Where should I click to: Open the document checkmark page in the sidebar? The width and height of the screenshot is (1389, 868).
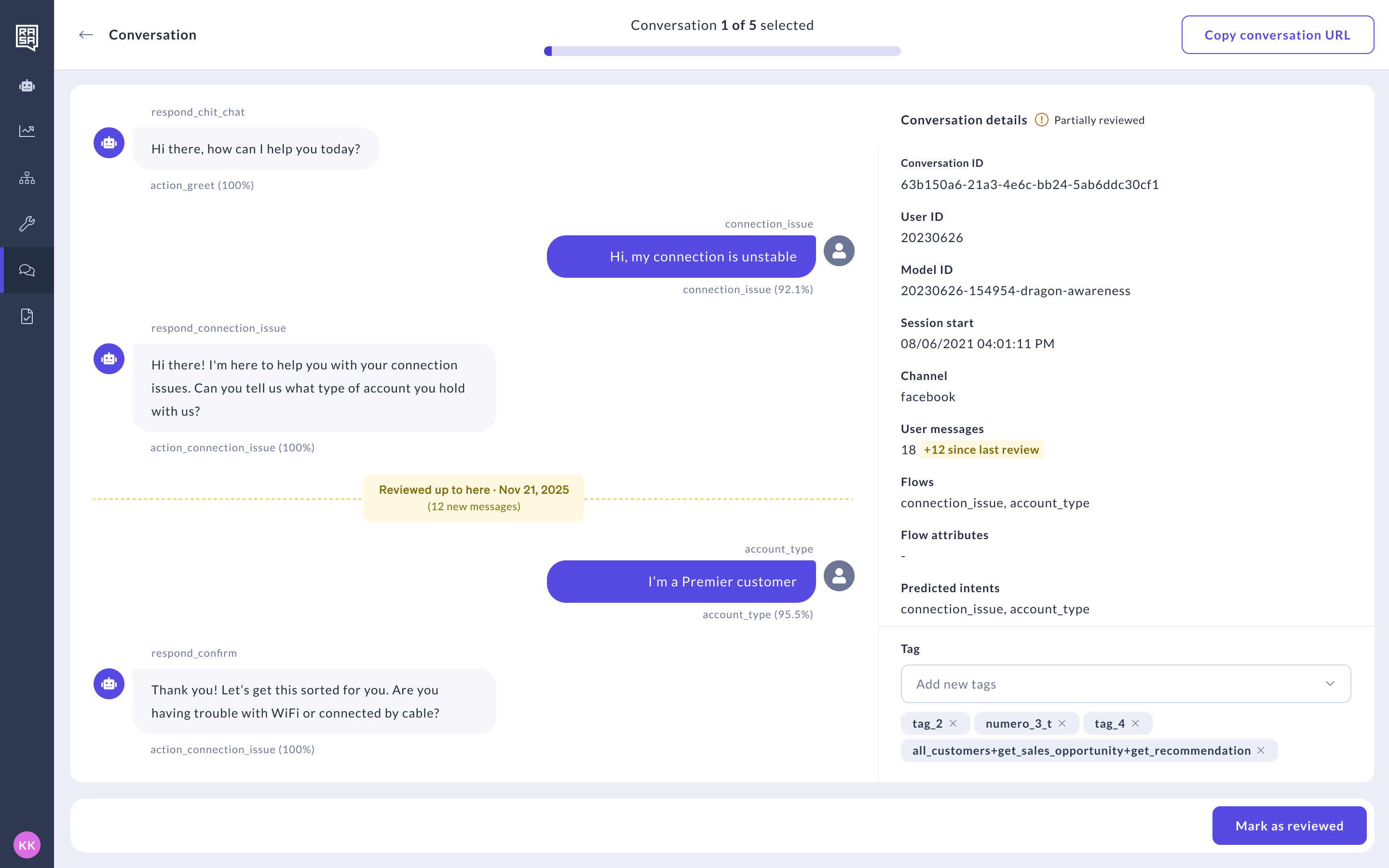click(x=27, y=316)
